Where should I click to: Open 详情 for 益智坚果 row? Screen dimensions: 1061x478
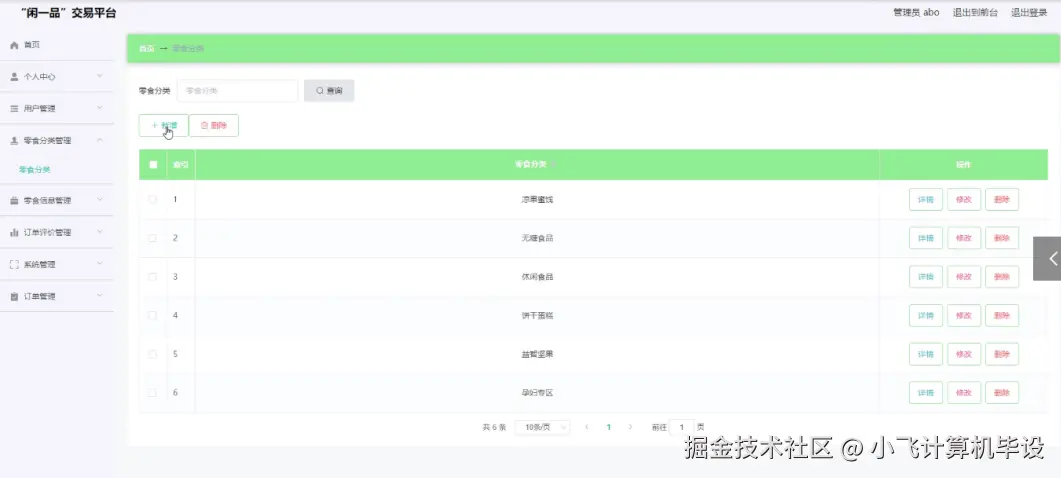point(926,354)
